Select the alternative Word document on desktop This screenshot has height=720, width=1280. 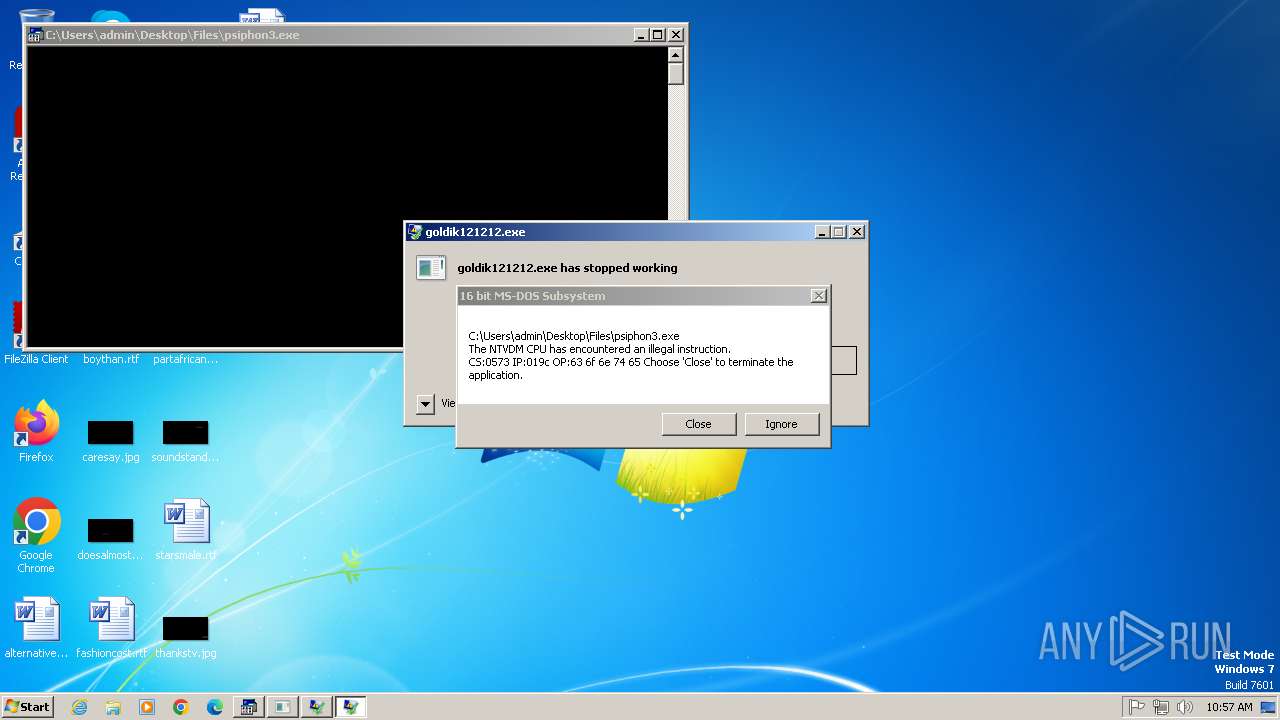click(x=36, y=628)
